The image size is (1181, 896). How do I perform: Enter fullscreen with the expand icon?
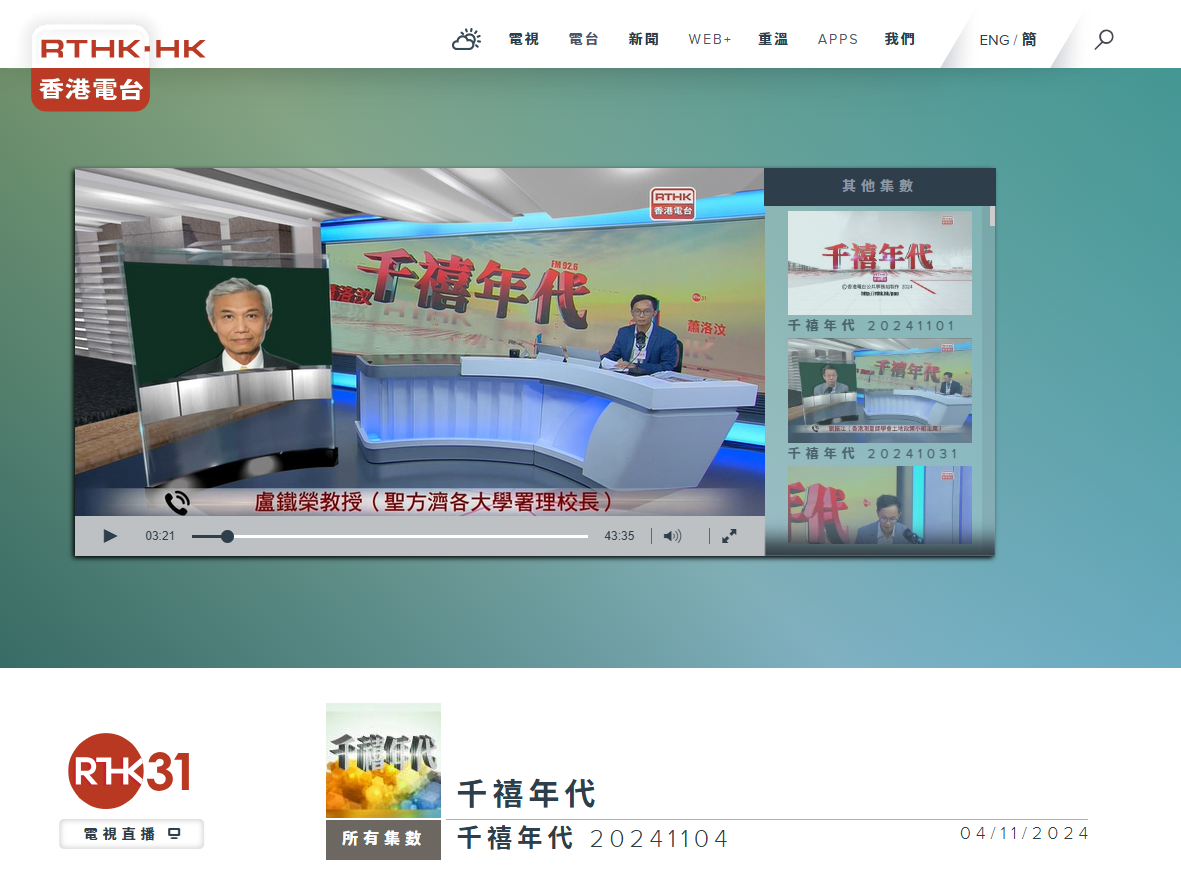click(x=729, y=536)
